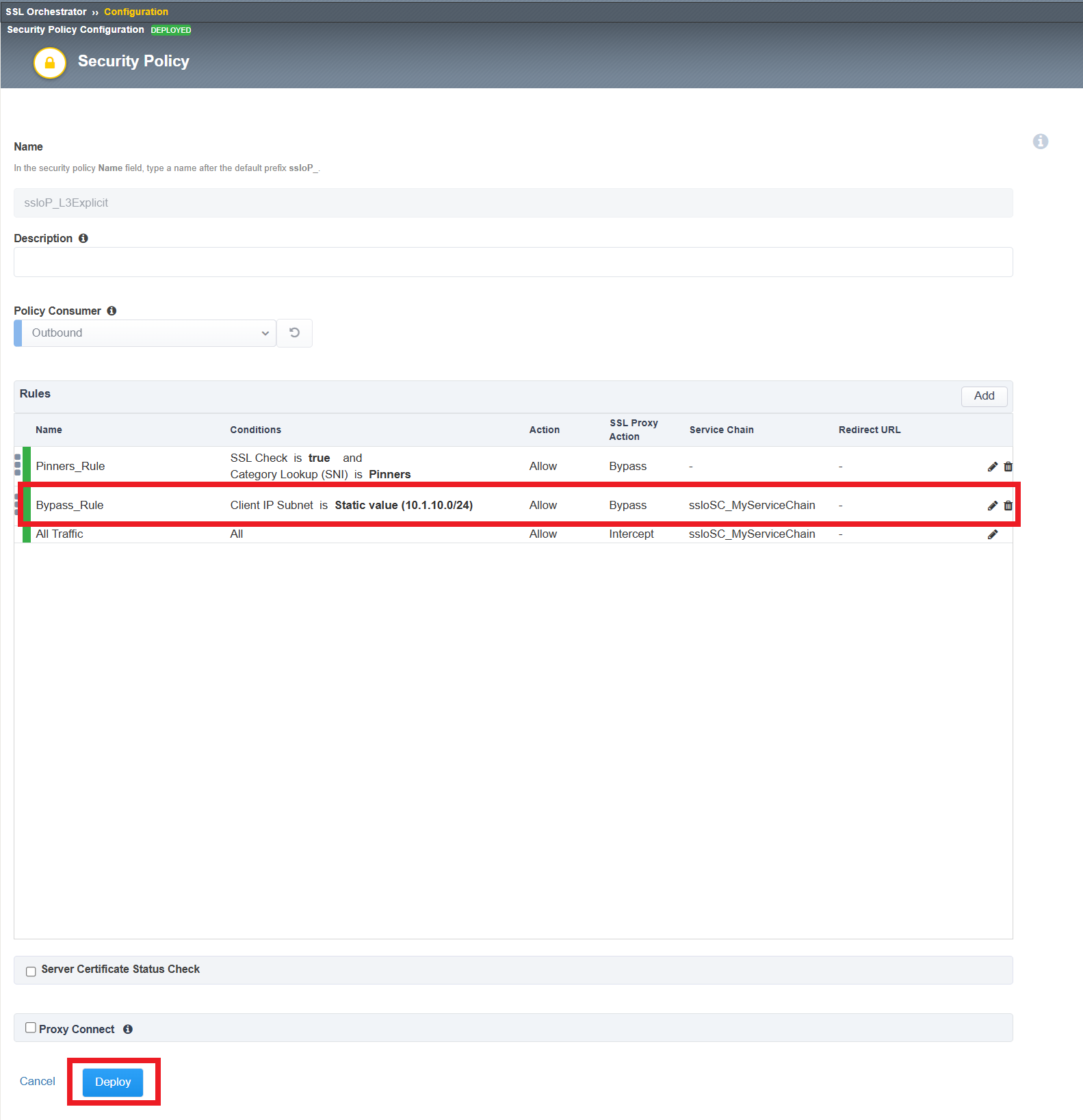The image size is (1083, 1120).
Task: Delete the Pinners_Rule with trash icon
Action: (1008, 467)
